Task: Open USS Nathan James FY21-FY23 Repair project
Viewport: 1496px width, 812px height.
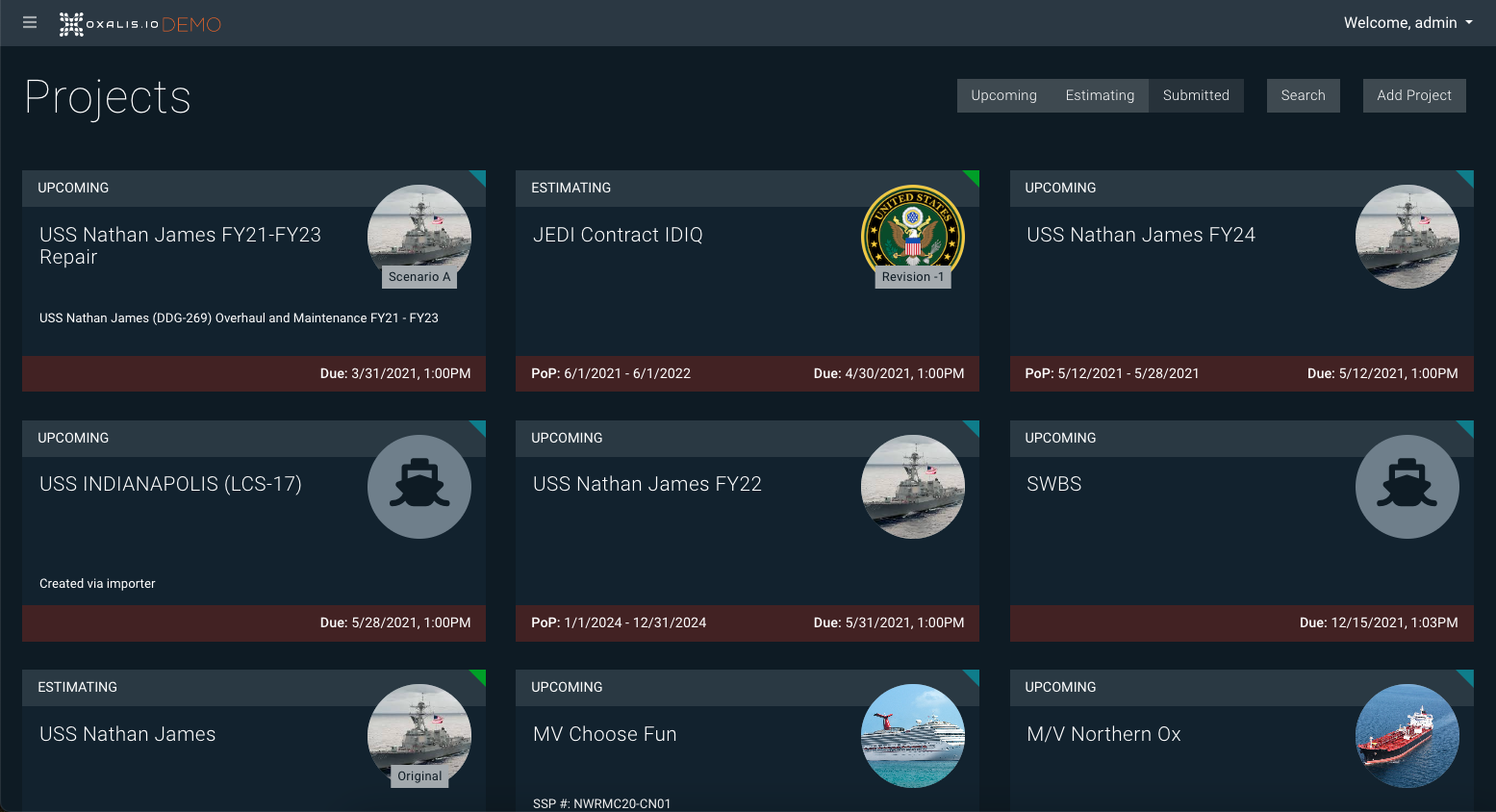Action: (180, 245)
